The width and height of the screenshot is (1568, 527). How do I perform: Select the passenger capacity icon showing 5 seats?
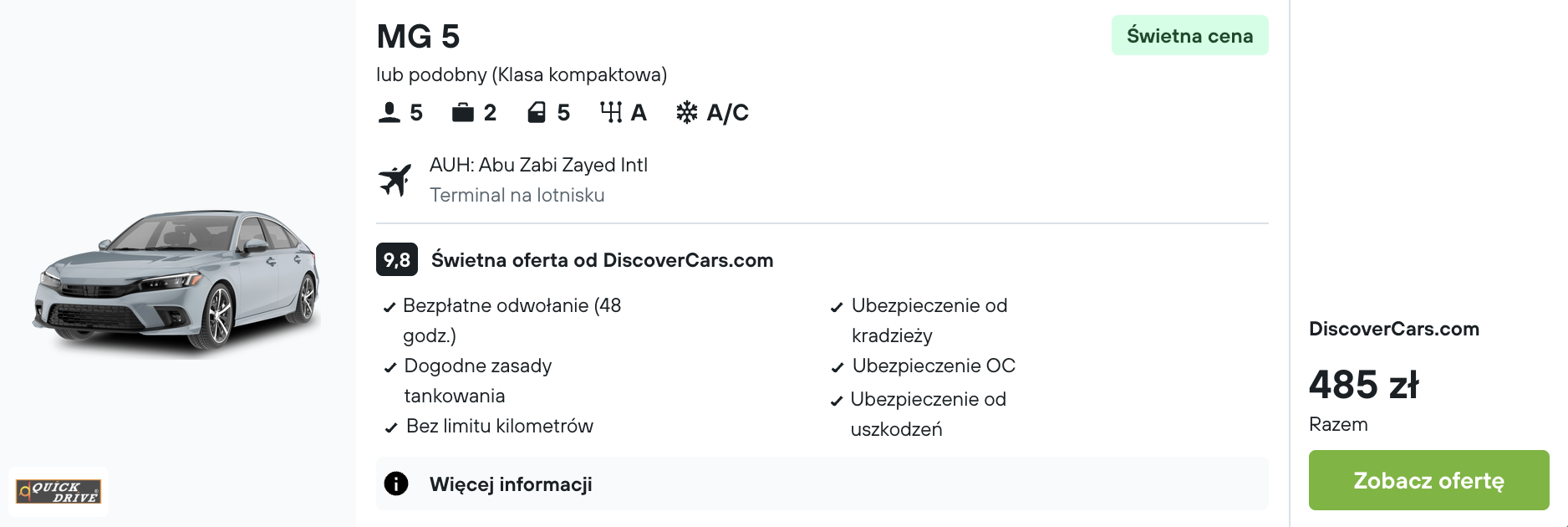click(x=389, y=111)
